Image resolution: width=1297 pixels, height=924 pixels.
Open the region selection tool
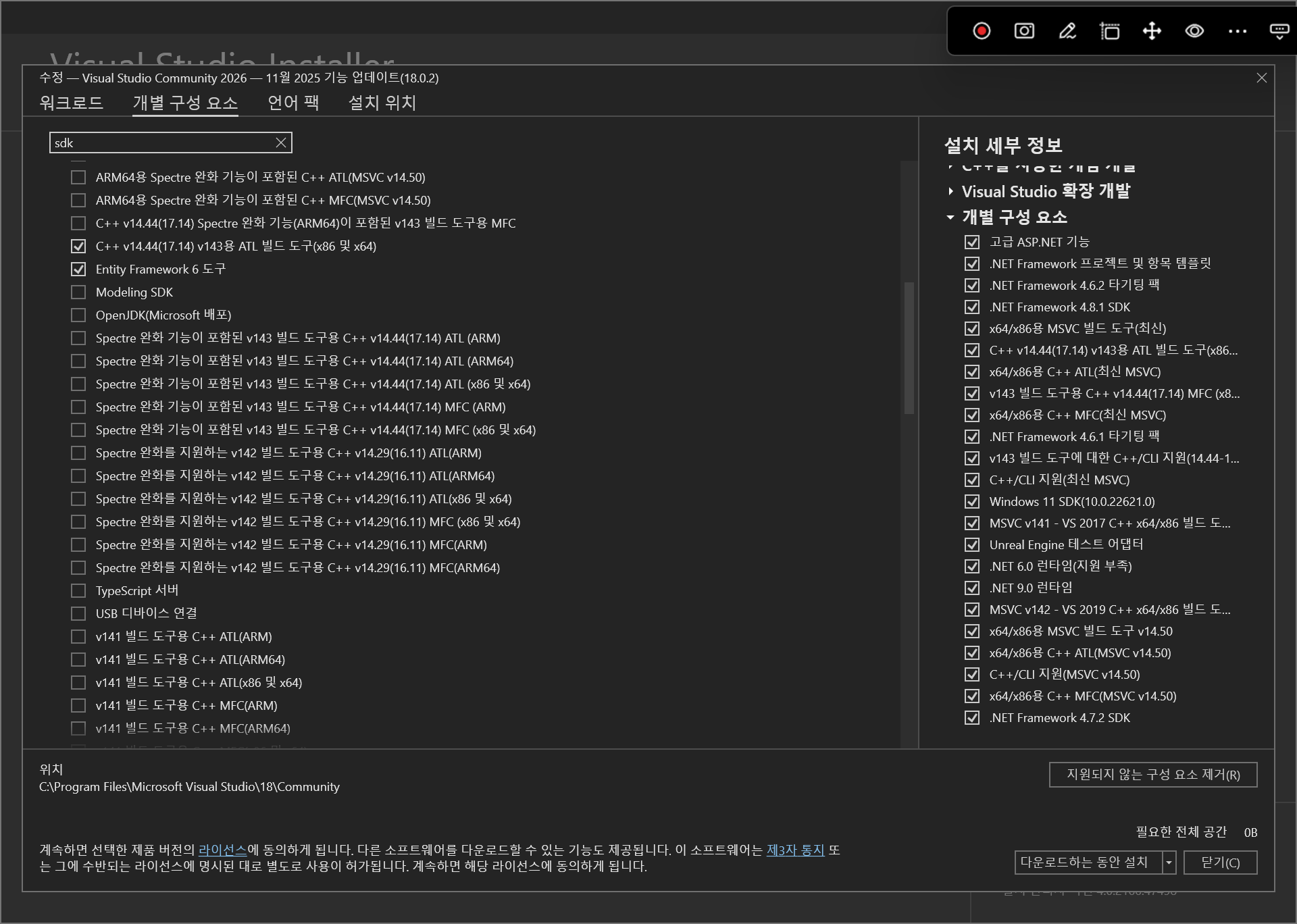pyautogui.click(x=1109, y=31)
